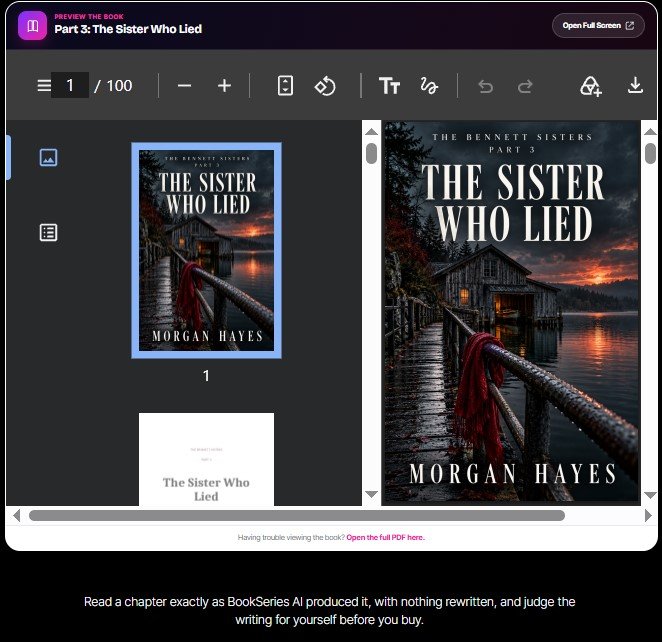The width and height of the screenshot is (662, 642).
Task: Click the redo arrow icon
Action: pos(525,87)
